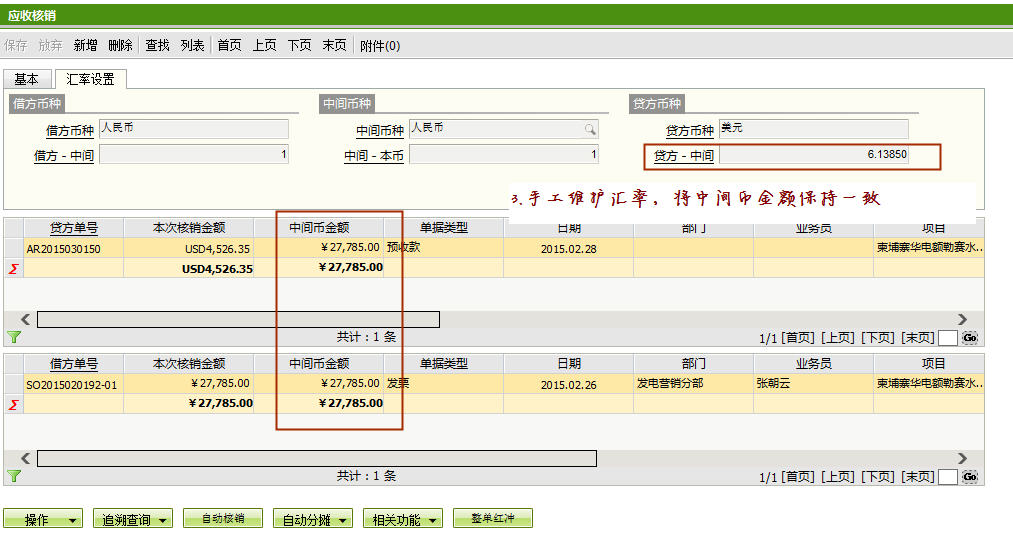Click 借方-中间 rate field
1013x555 pixels.
coord(194,154)
